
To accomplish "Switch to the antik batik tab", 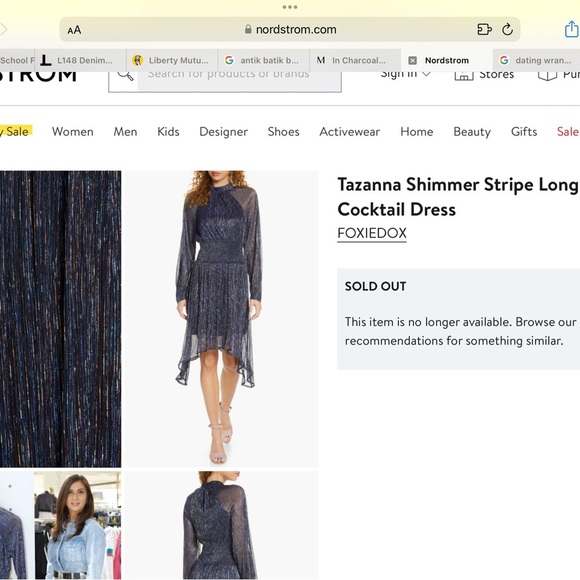I will pyautogui.click(x=264, y=60).
